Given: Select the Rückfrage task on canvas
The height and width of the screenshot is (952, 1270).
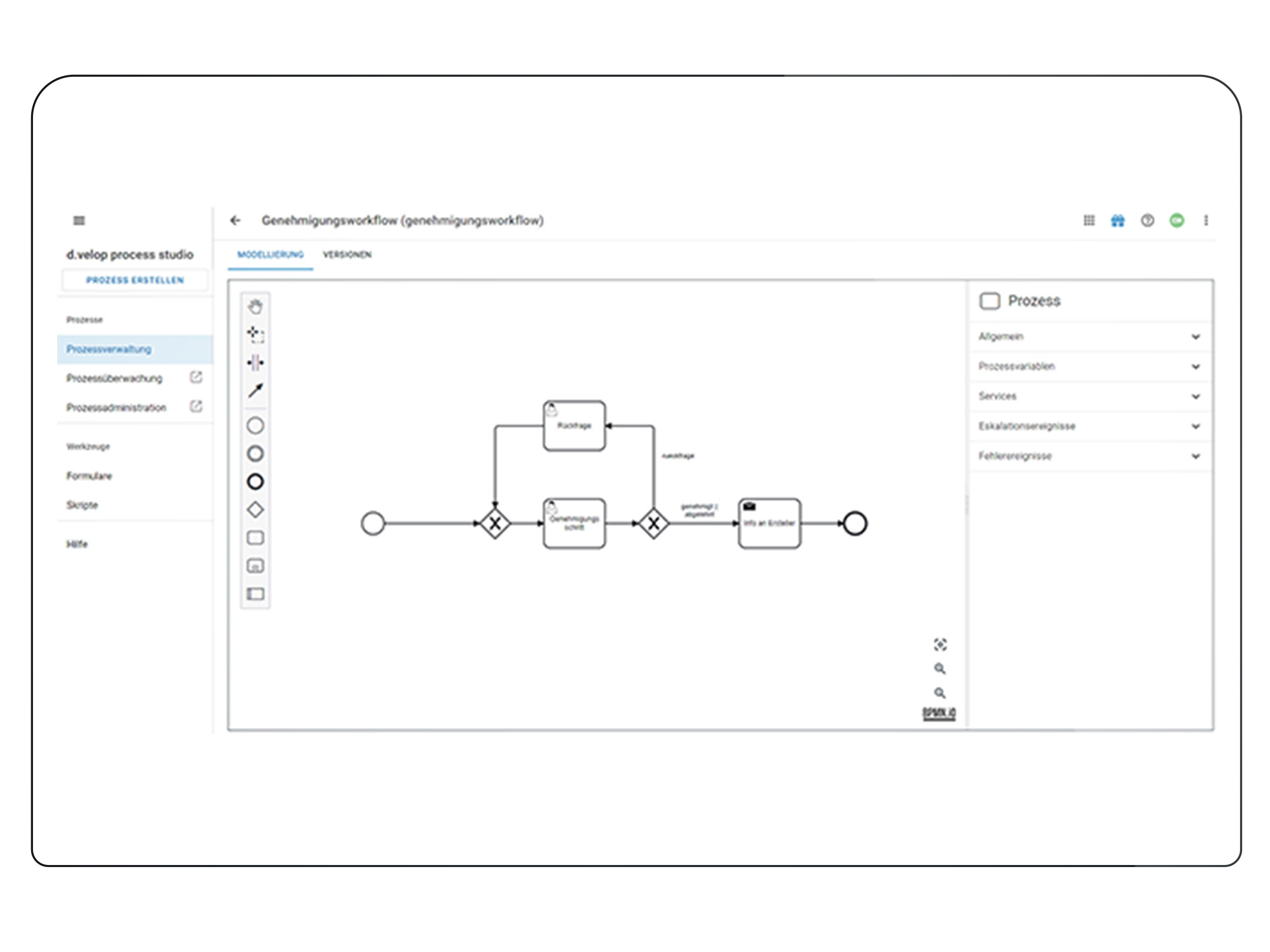Looking at the screenshot, I should coord(575,426).
